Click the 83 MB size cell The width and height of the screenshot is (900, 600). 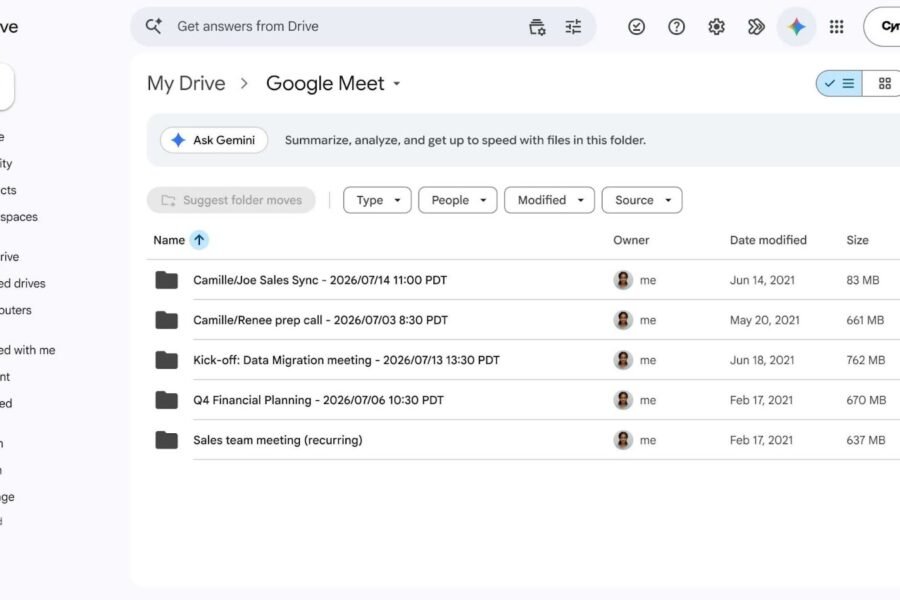coord(863,280)
